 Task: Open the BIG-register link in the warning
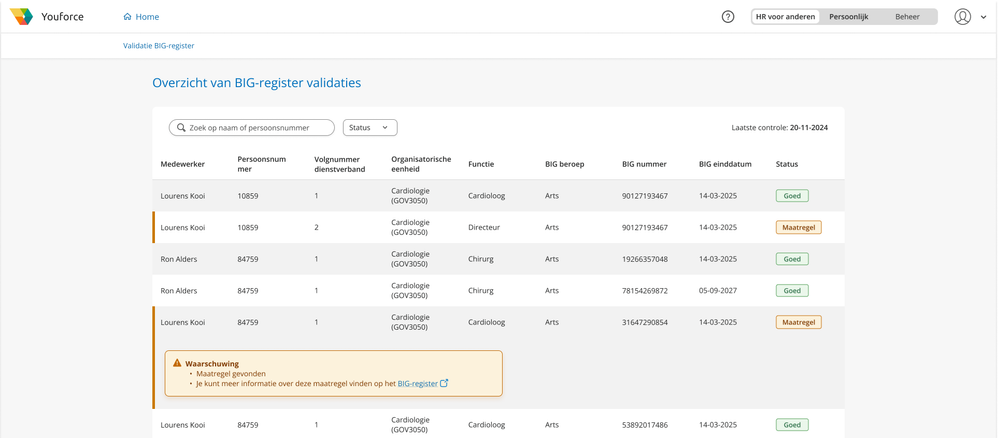click(x=417, y=383)
